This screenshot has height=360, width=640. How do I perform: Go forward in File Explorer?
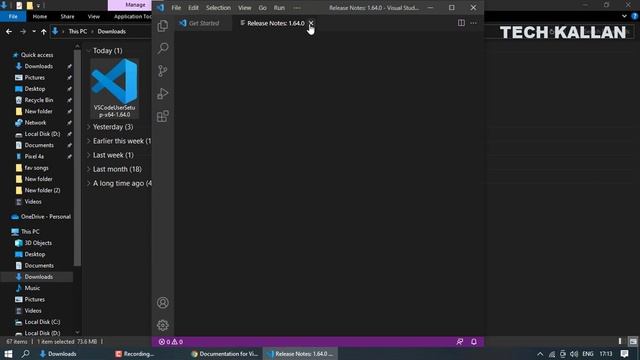point(23,31)
